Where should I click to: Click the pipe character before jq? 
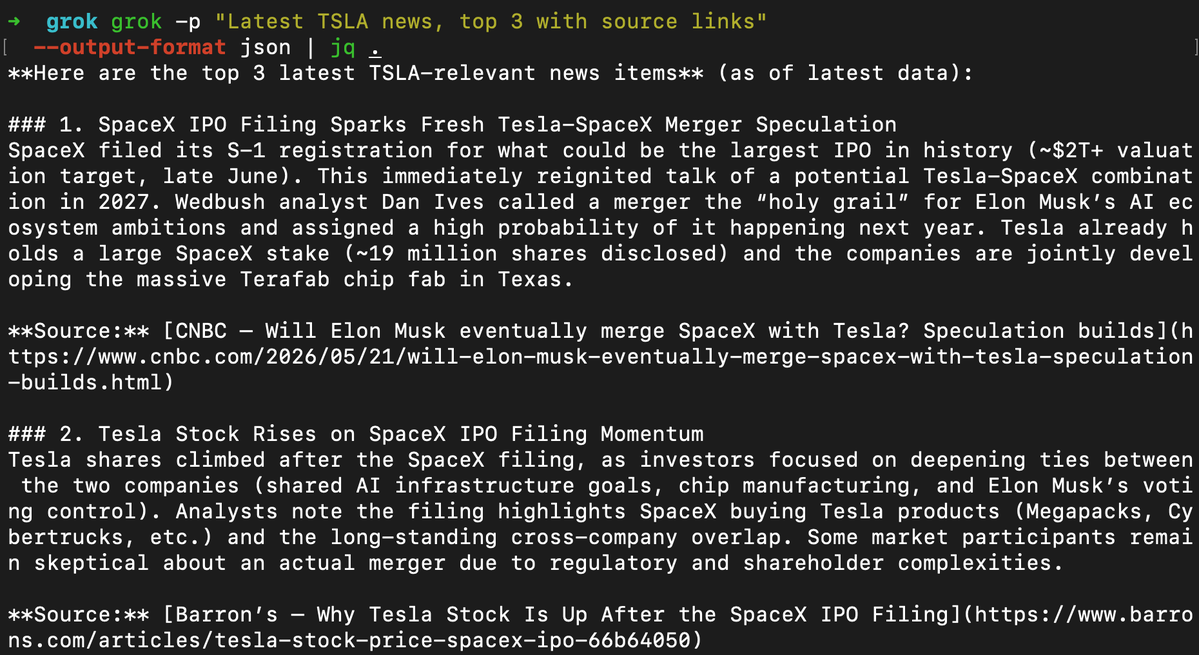(x=311, y=47)
